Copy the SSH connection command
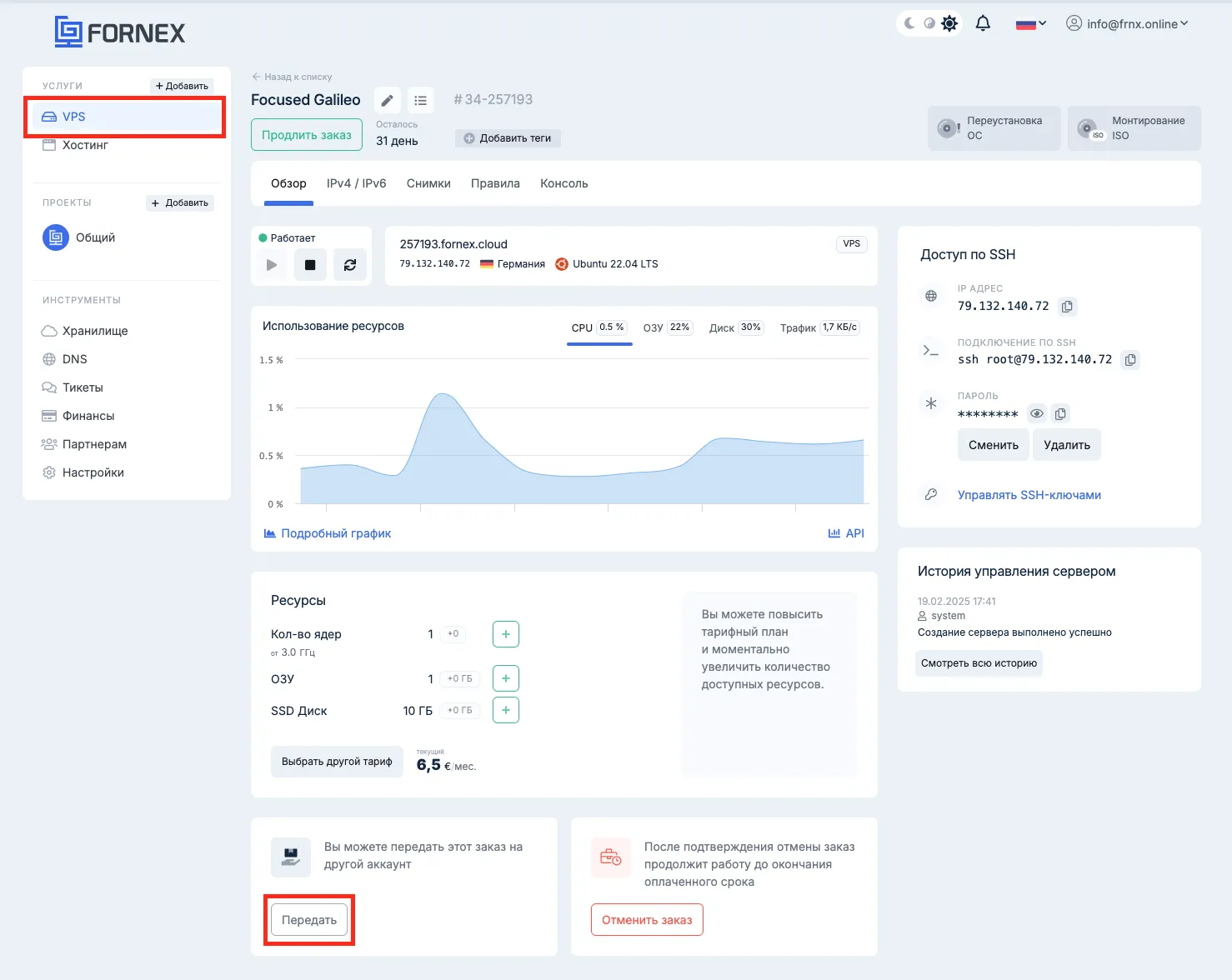The image size is (1232, 980). pos(1130,360)
